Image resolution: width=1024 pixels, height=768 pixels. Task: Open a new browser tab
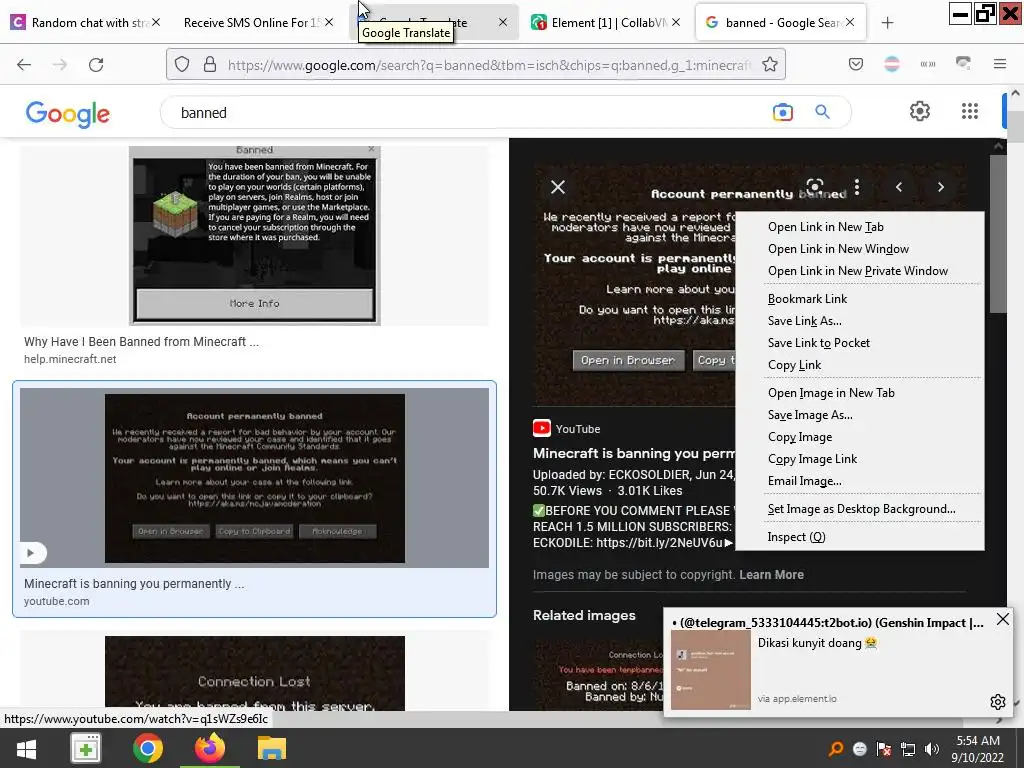pos(887,23)
